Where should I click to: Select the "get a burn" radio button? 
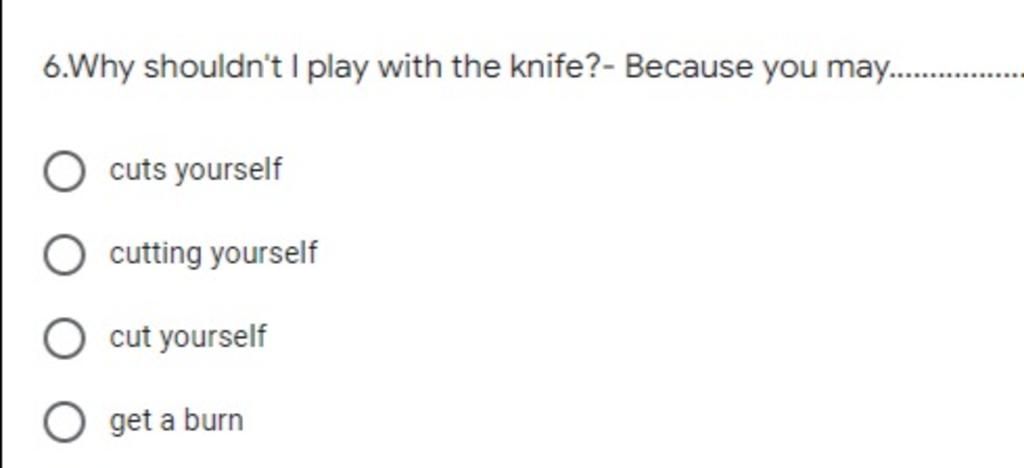point(64,422)
